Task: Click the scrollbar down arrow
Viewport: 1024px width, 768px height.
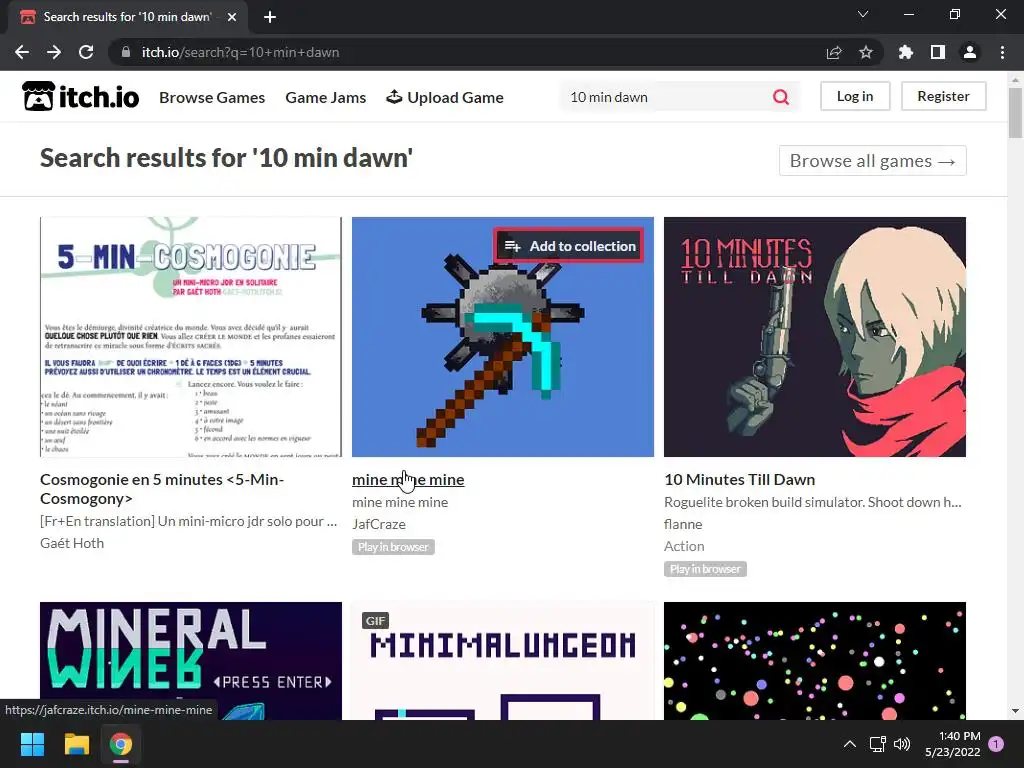Action: click(x=1015, y=711)
